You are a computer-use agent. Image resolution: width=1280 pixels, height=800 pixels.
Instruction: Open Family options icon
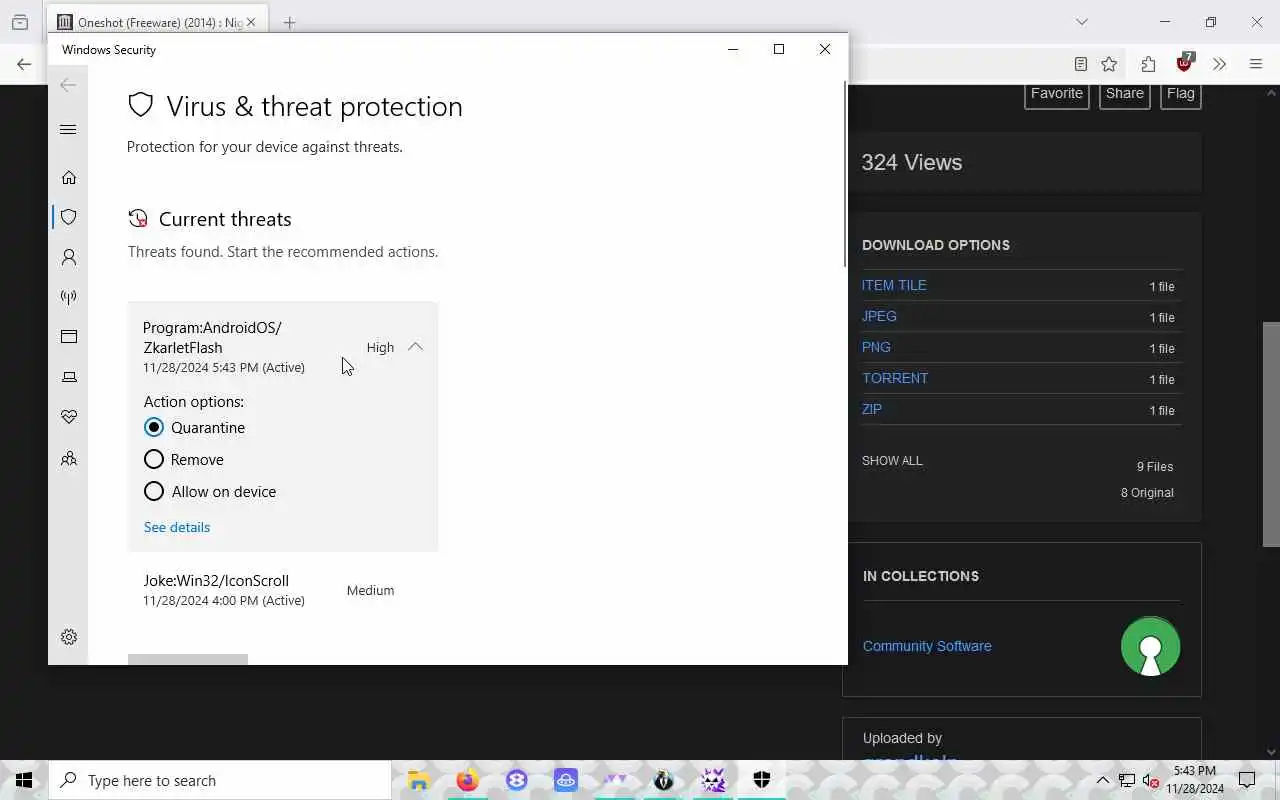tap(69, 459)
